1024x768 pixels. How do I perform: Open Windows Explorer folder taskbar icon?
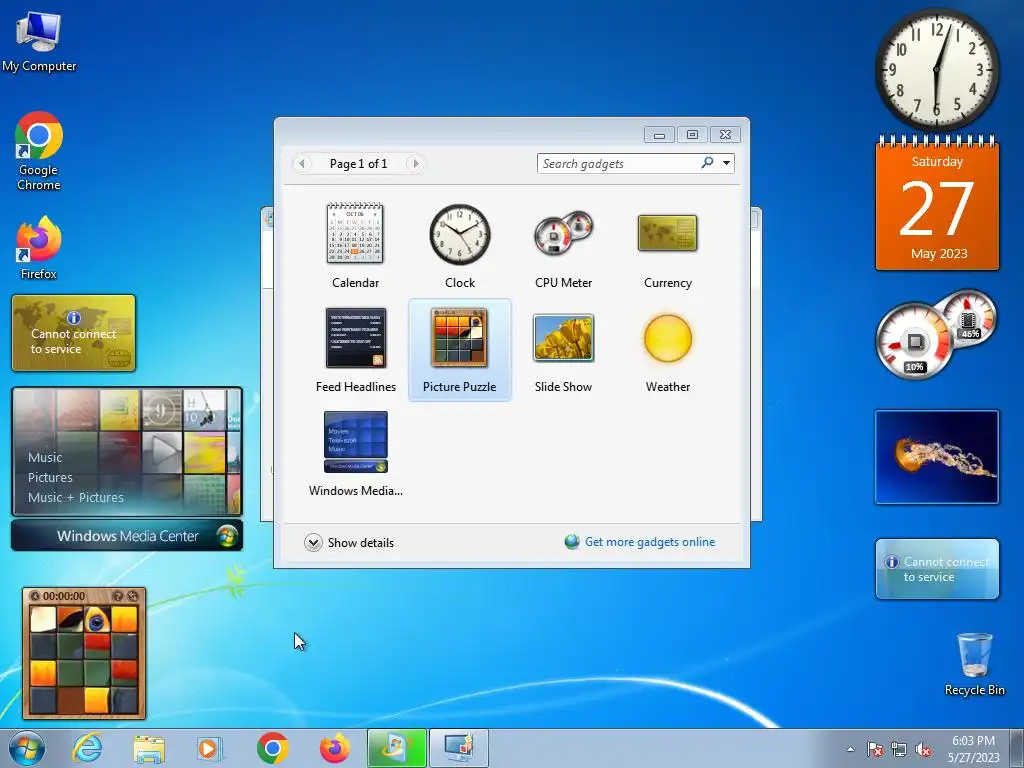(x=149, y=748)
